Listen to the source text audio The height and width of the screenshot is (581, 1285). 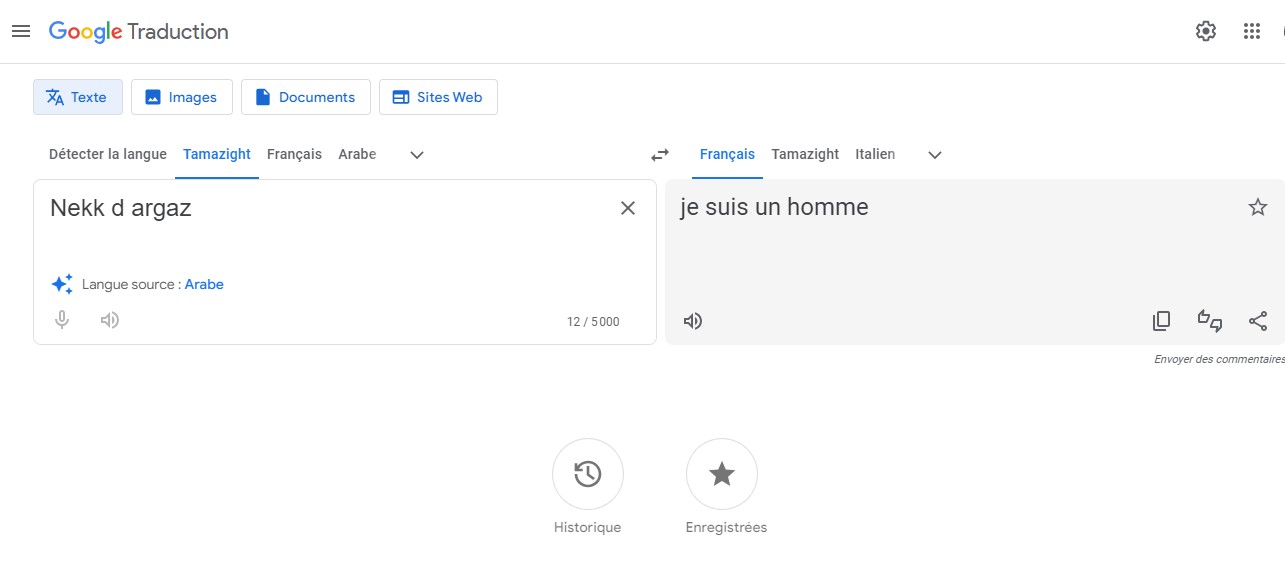point(110,320)
